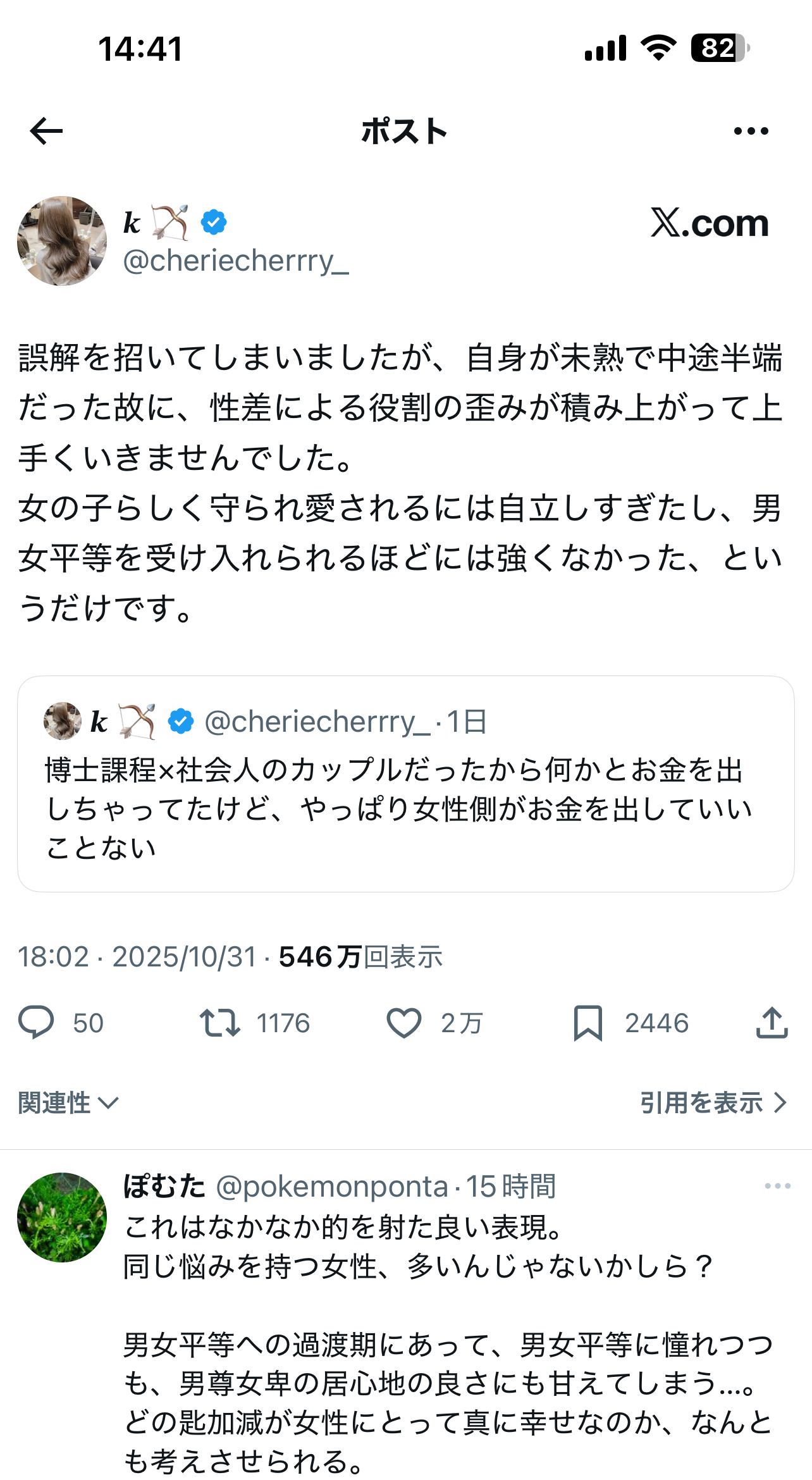Tap the back arrow icon
This screenshot has height=1480, width=812.
(47, 131)
